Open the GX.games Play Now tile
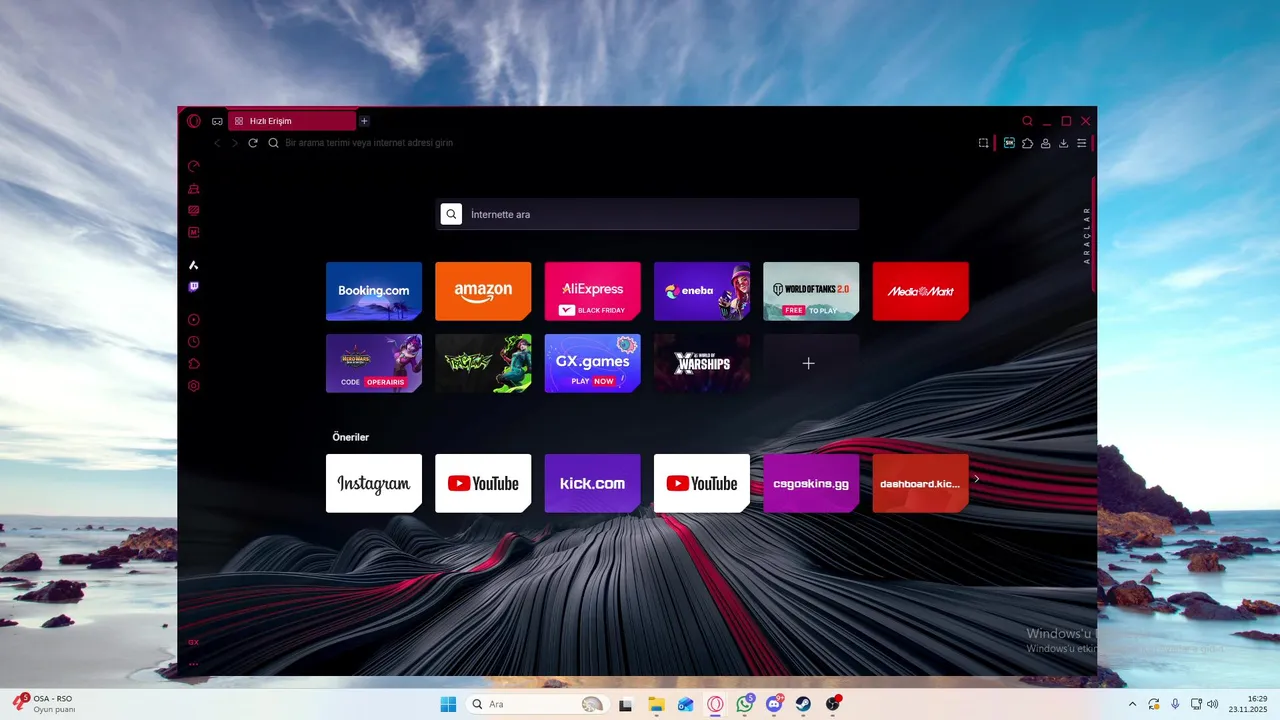This screenshot has width=1280, height=720. 592,363
